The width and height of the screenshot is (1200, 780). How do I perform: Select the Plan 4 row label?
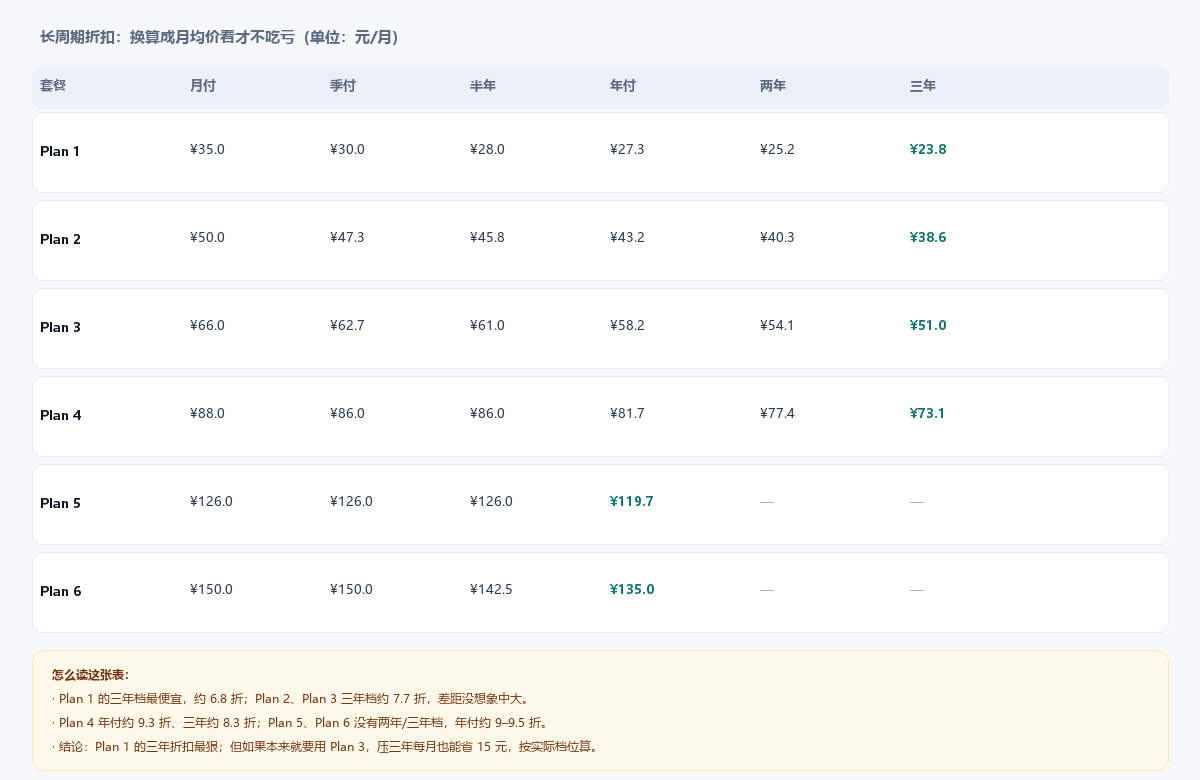(x=60, y=415)
